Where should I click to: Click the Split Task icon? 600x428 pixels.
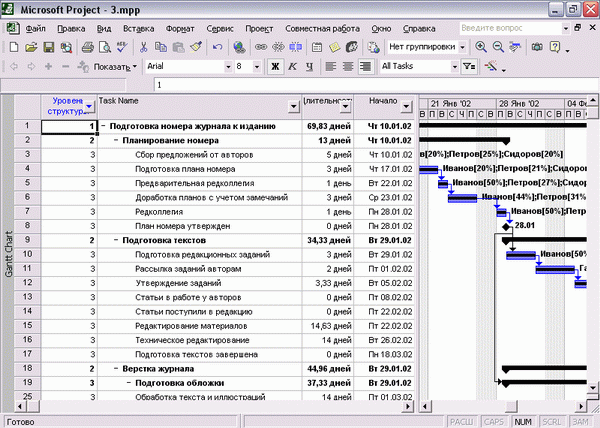coord(295,47)
